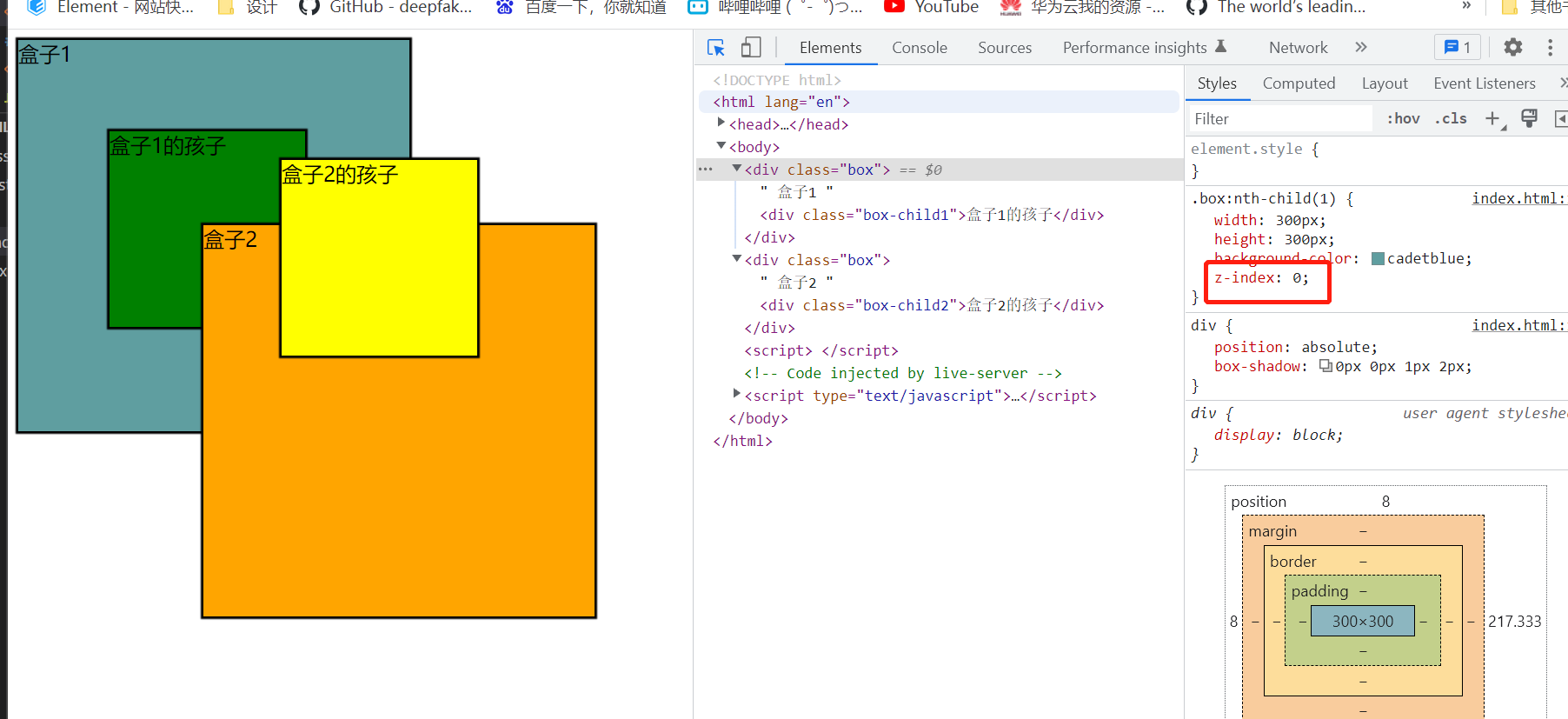This screenshot has width=1568, height=719.
Task: Show more bookmarks chevron
Action: 1466,7
